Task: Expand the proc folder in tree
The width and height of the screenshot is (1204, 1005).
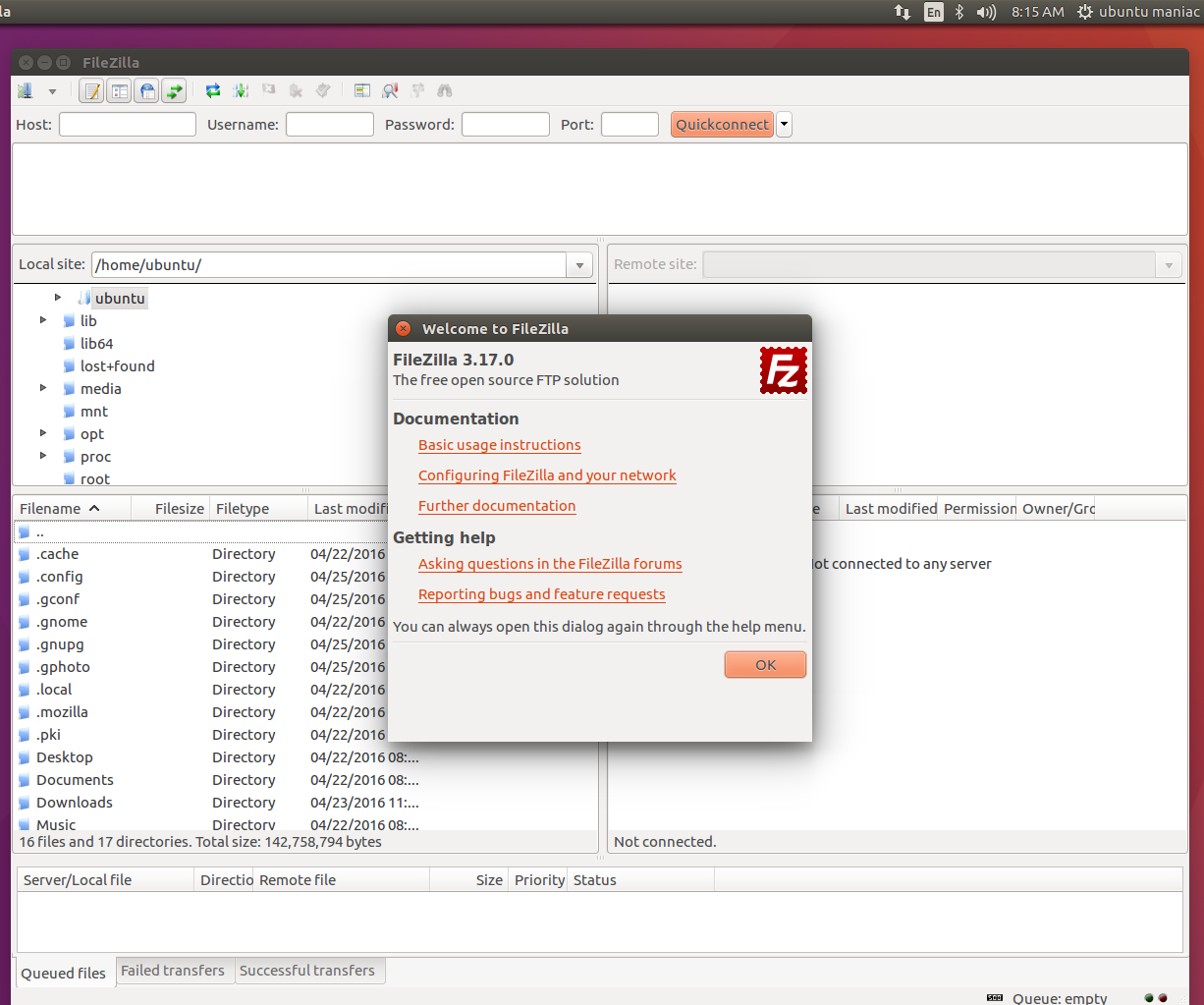Action: [43, 456]
